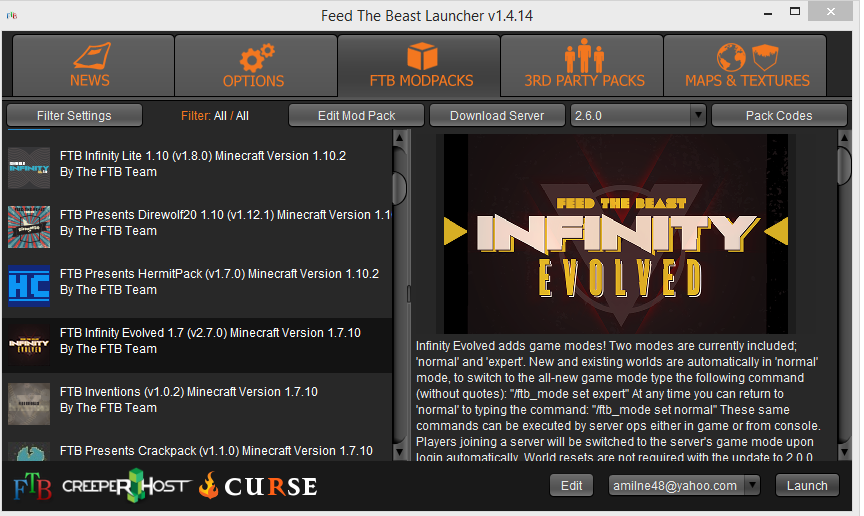
Task: Open the News tab
Action: pos(93,66)
